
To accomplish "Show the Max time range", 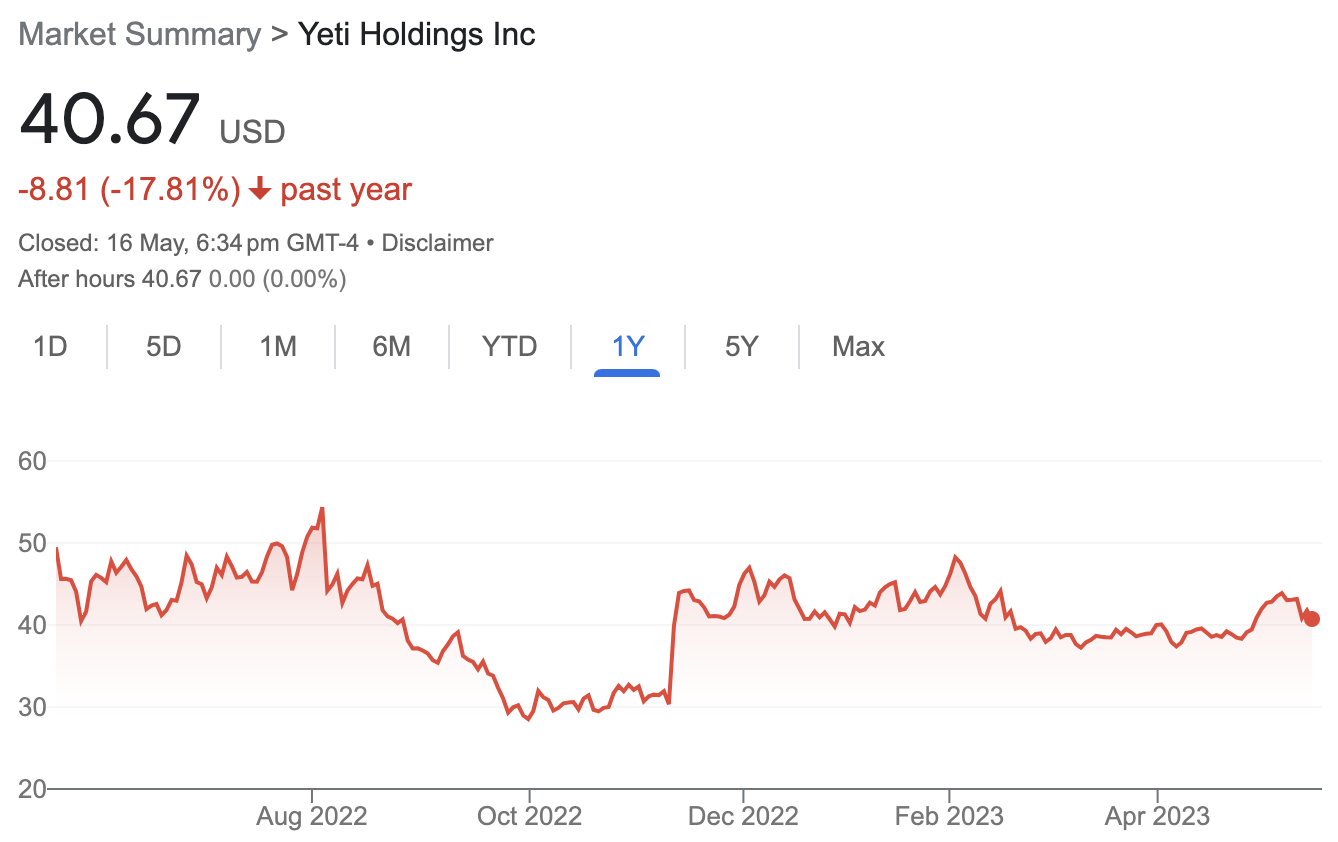I will [858, 347].
